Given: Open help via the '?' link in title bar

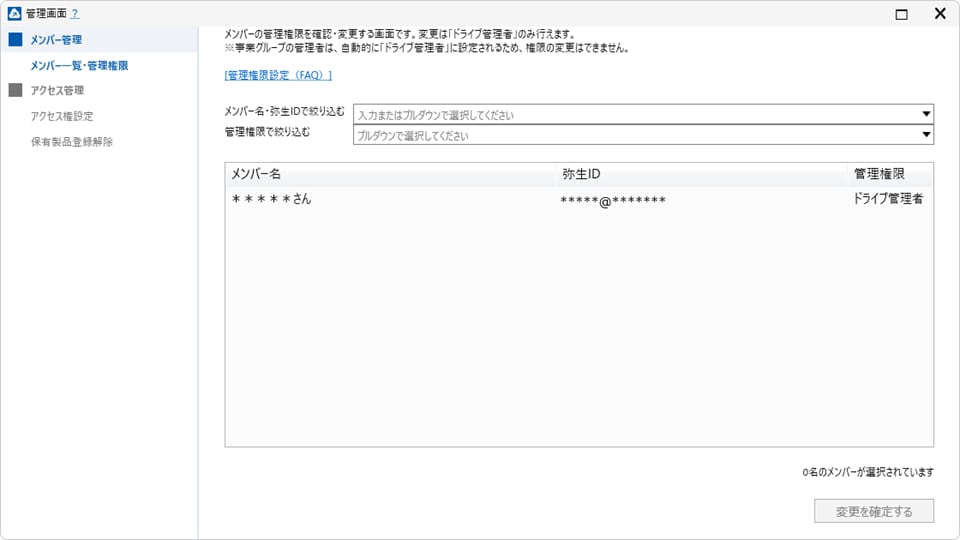Looking at the screenshot, I should 75,13.
